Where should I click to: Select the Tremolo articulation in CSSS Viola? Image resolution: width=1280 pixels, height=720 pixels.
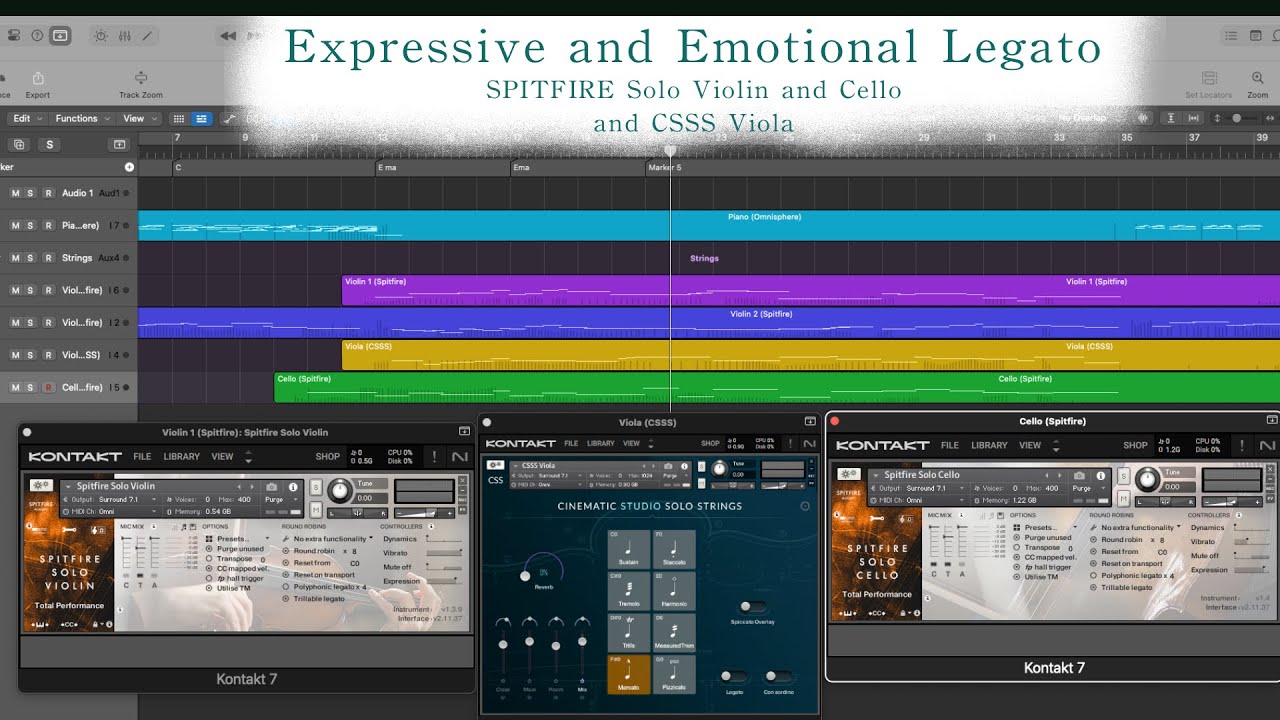click(629, 591)
